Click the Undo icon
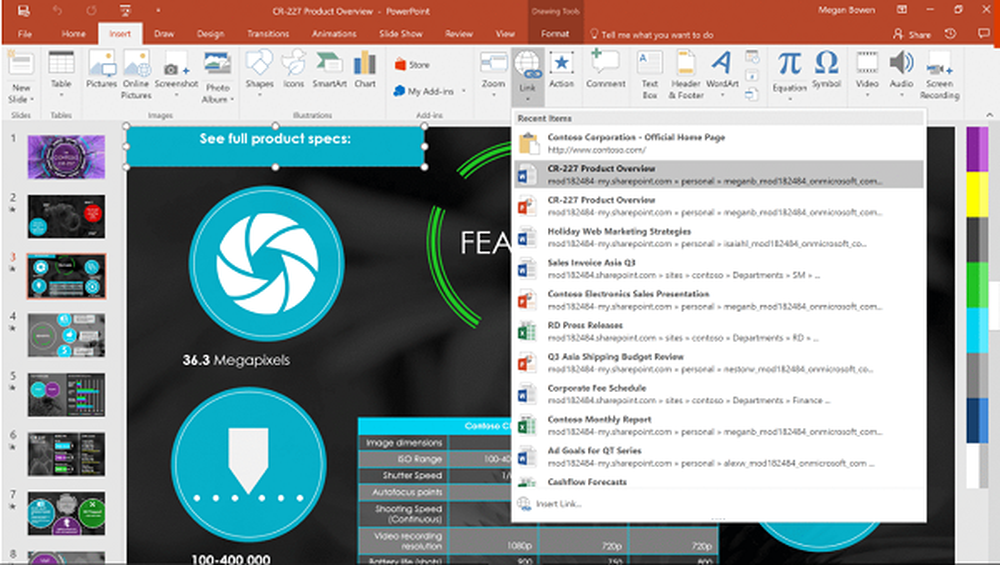The height and width of the screenshot is (565, 1000). (57, 11)
